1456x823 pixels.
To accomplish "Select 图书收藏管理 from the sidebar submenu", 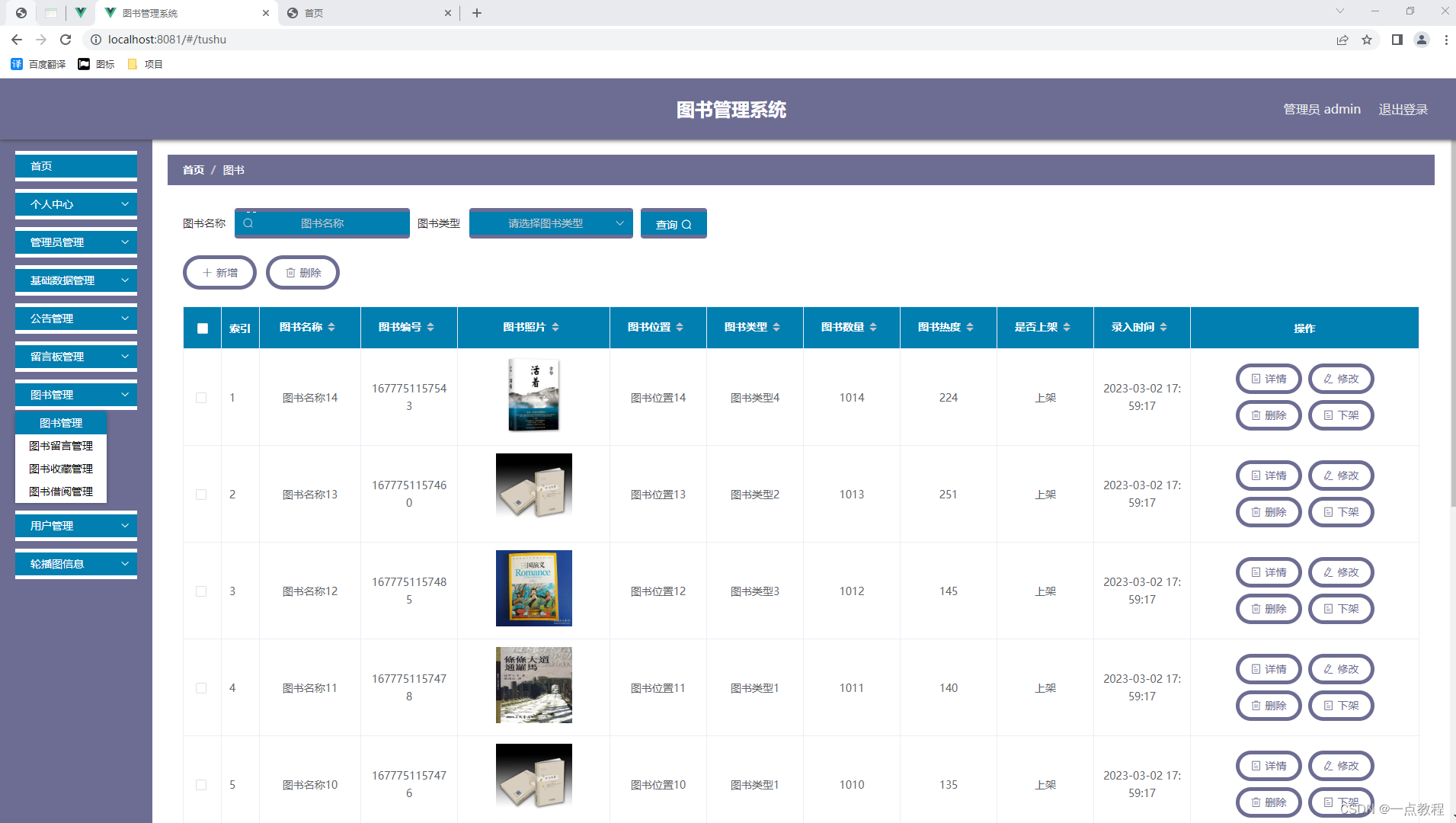I will click(61, 468).
